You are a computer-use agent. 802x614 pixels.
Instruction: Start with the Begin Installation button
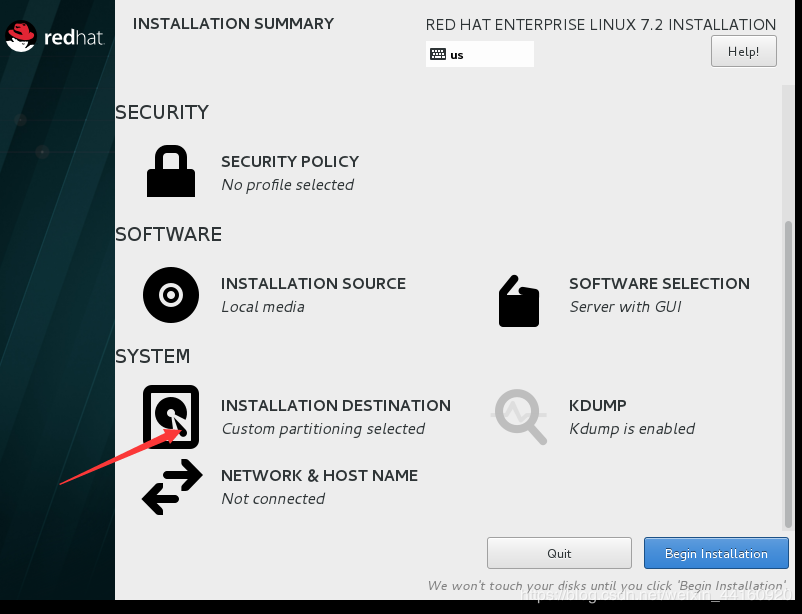click(716, 553)
